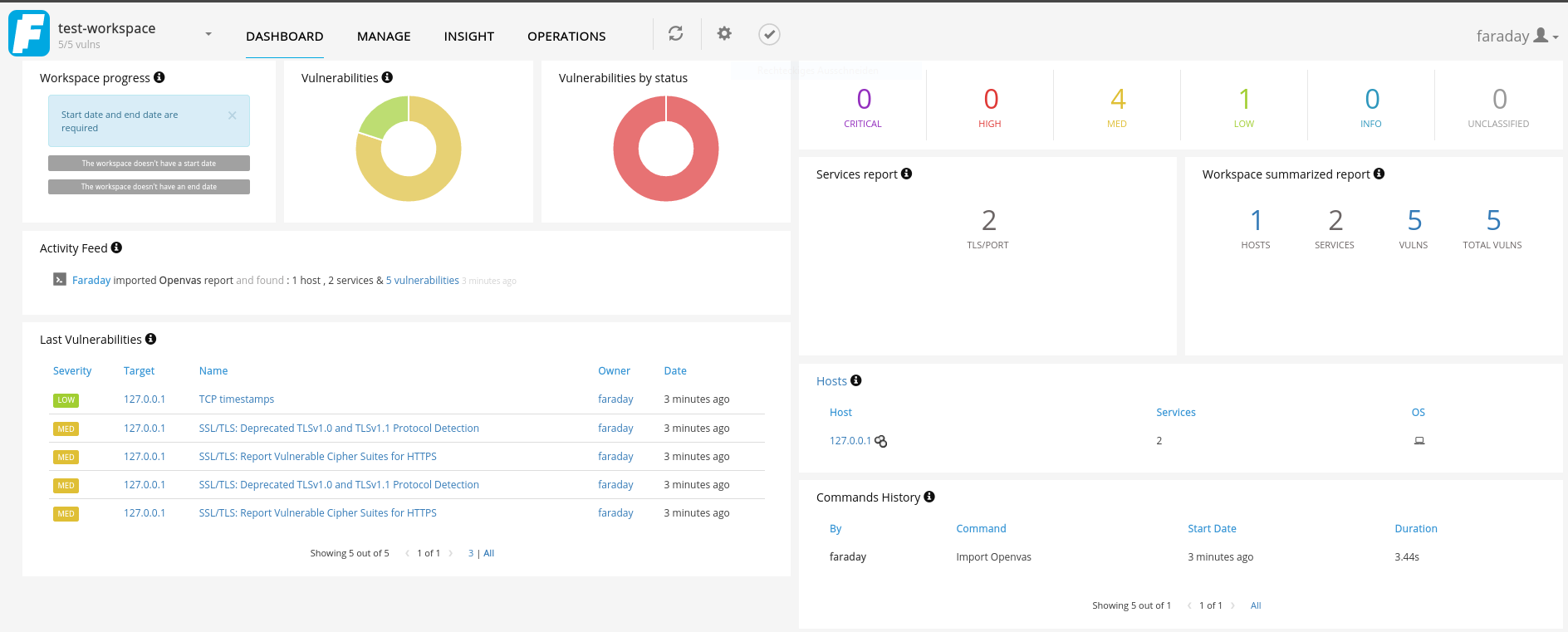
Task: Show 3 vulnerabilities per page
Action: click(471, 553)
